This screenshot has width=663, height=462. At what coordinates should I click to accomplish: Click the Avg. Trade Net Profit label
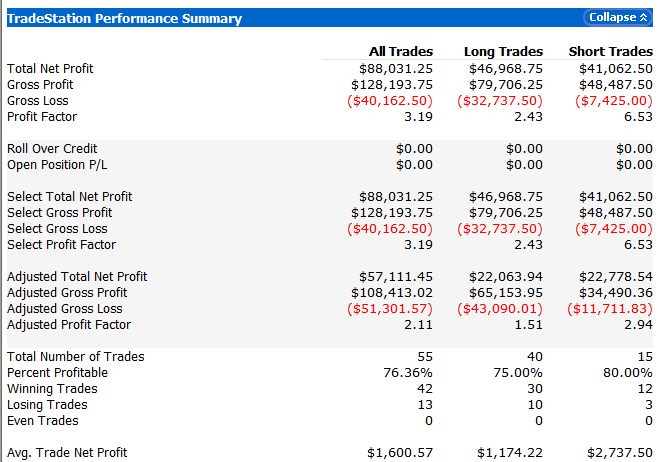pos(68,453)
